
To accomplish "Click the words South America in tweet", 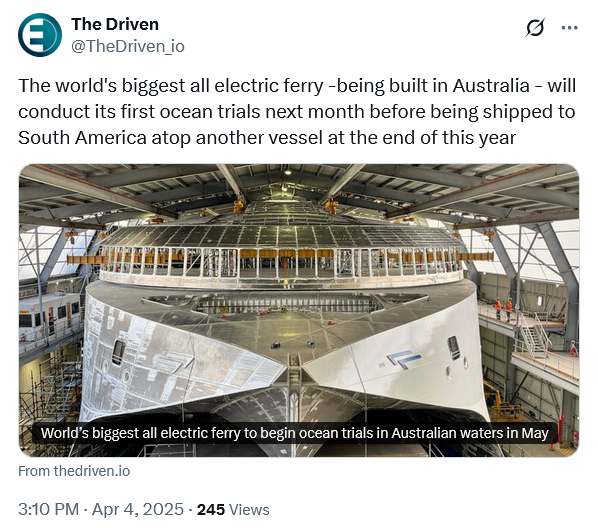I will (82, 138).
